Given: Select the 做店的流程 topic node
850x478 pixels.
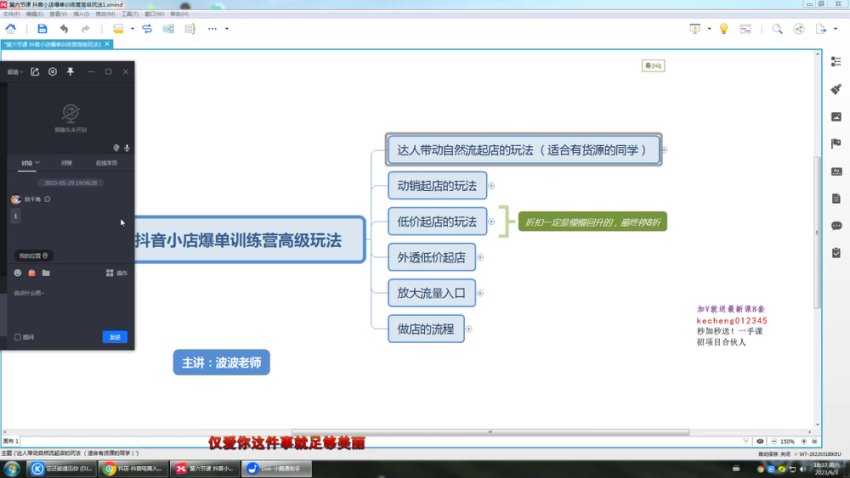Looking at the screenshot, I should click(425, 328).
